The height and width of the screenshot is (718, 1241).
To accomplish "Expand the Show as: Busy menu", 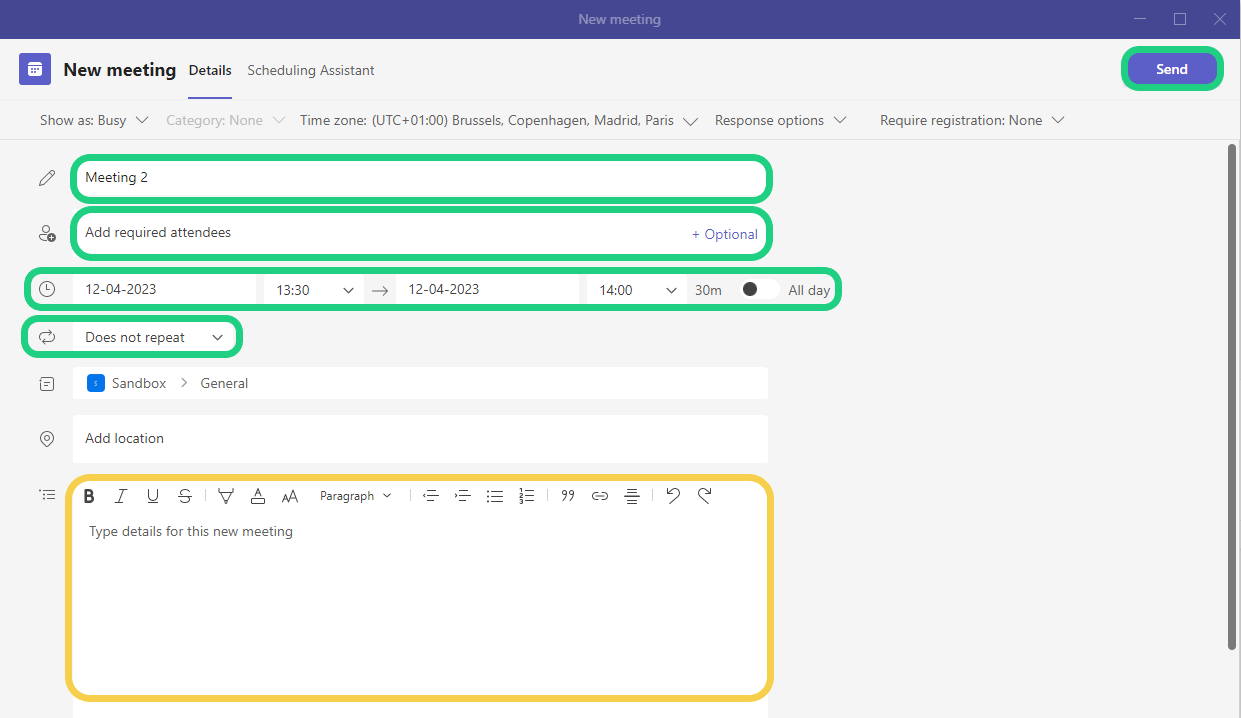I will [94, 120].
